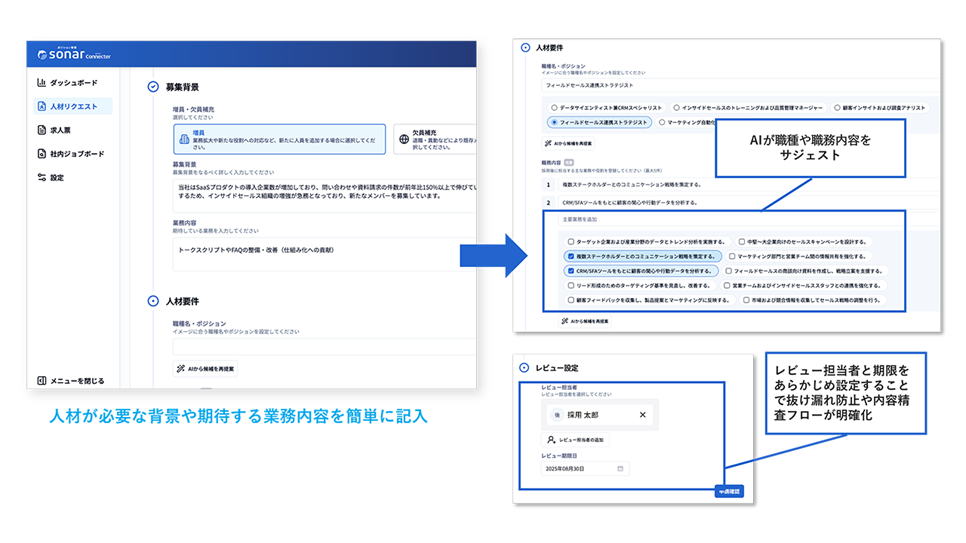Click the ダッシュボード chart icon in sidebar

click(x=41, y=83)
